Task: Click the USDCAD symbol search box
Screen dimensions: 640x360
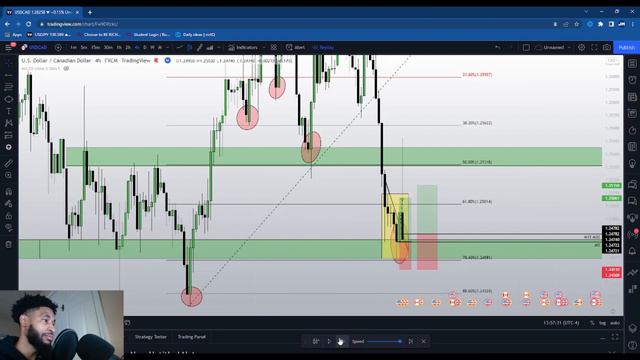Action: coord(36,47)
